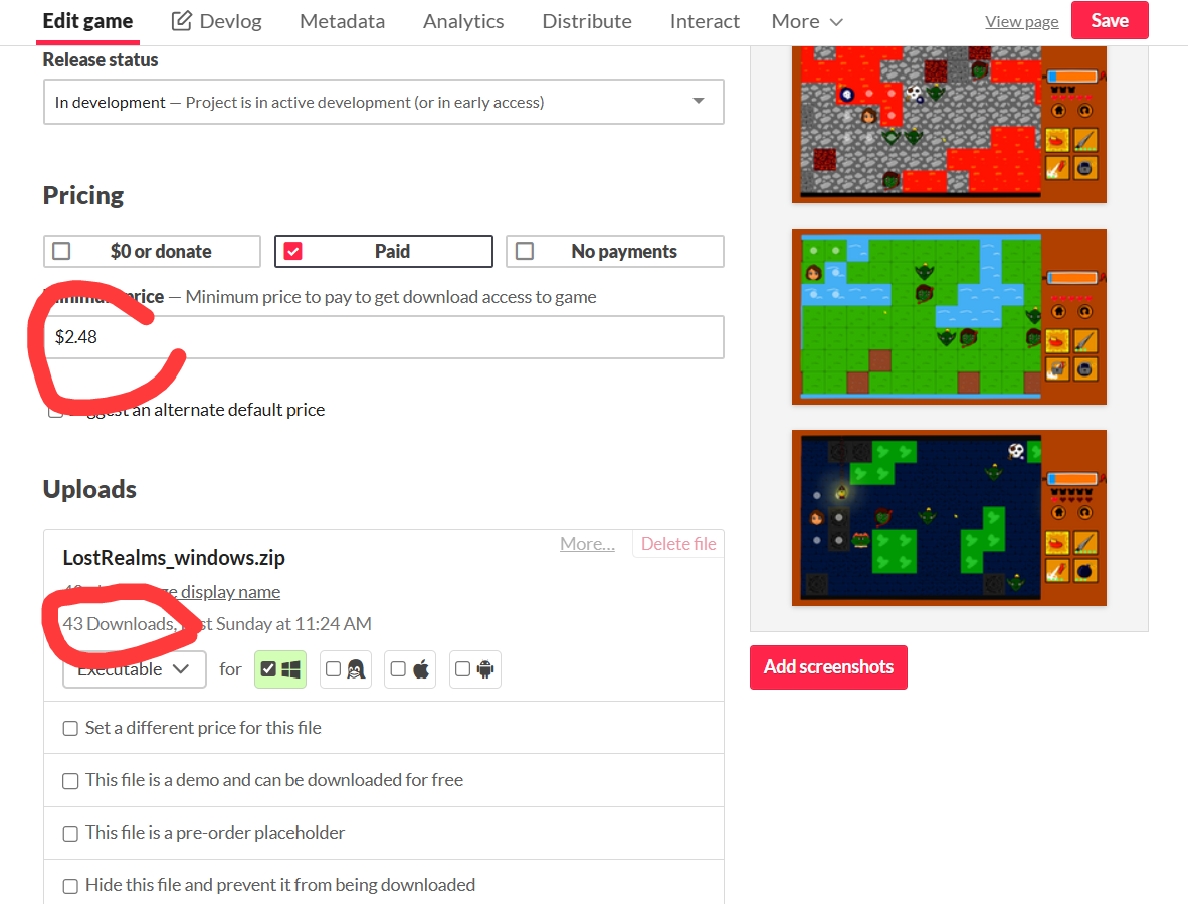Select the No payments pricing option

click(x=615, y=252)
